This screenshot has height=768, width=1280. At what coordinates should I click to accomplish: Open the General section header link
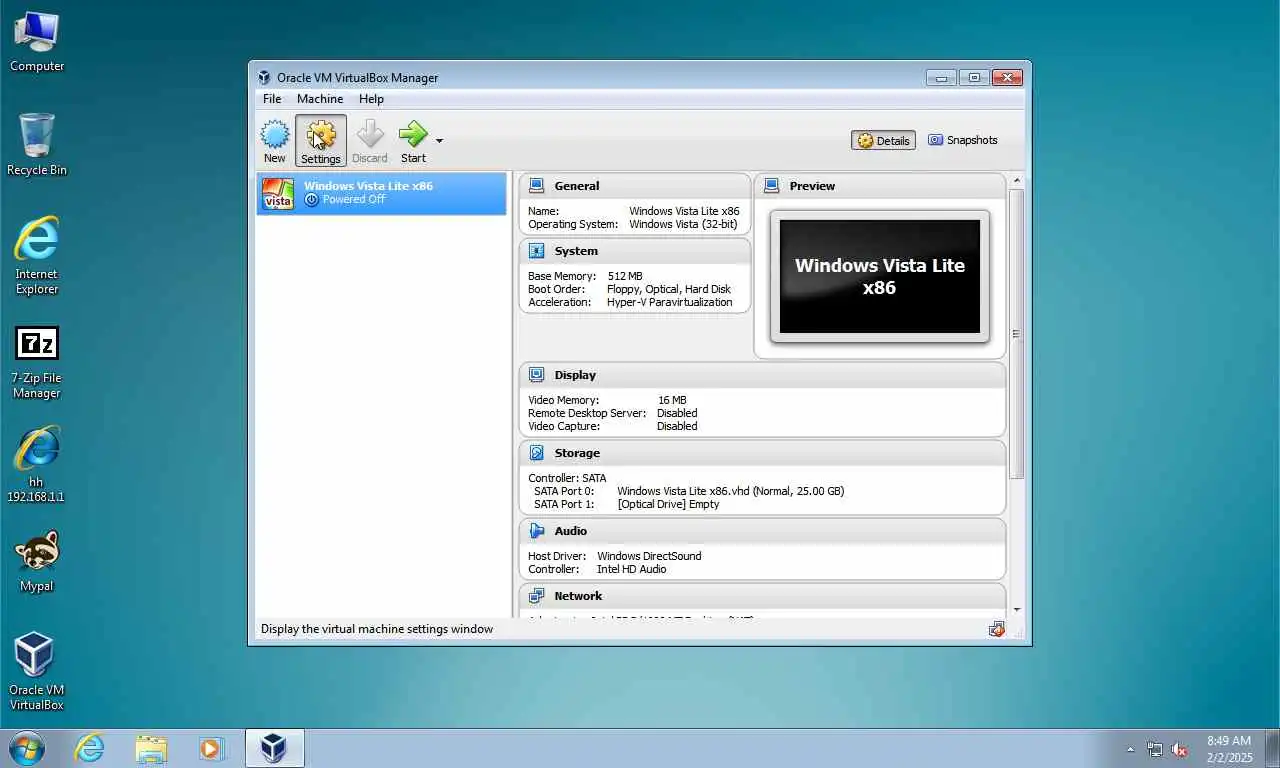click(577, 186)
